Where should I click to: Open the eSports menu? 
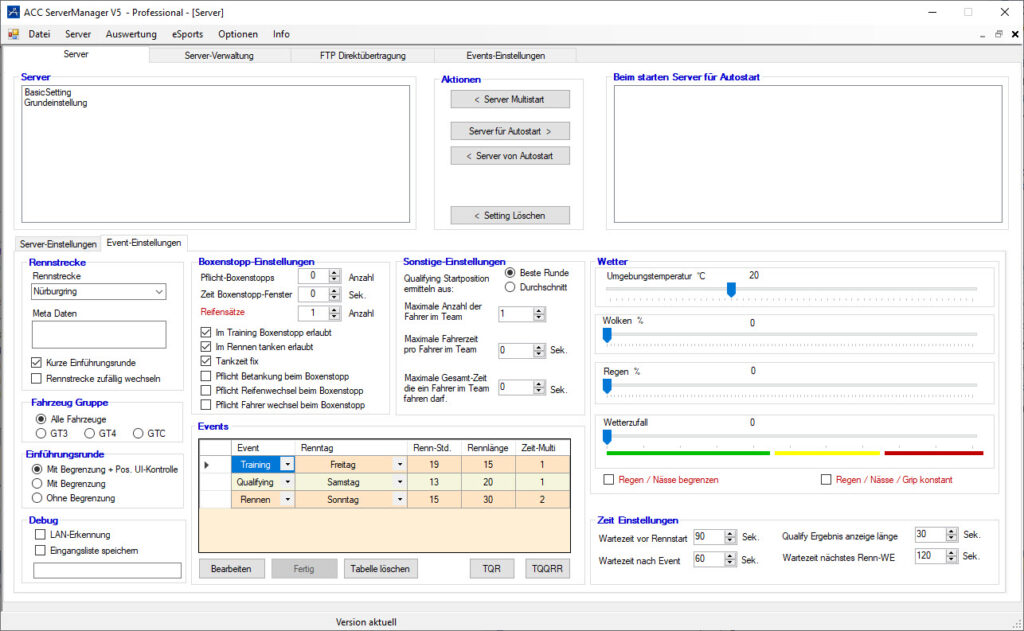point(187,34)
